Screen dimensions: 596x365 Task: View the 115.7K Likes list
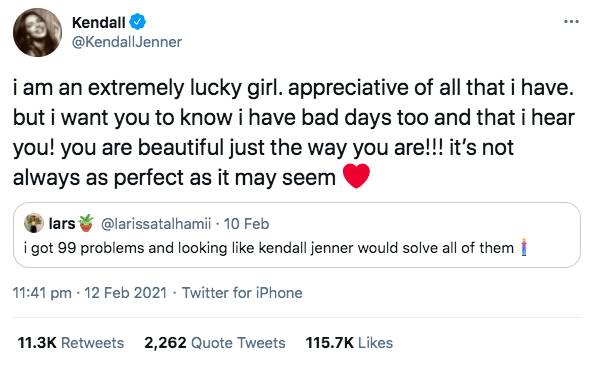click(x=349, y=343)
